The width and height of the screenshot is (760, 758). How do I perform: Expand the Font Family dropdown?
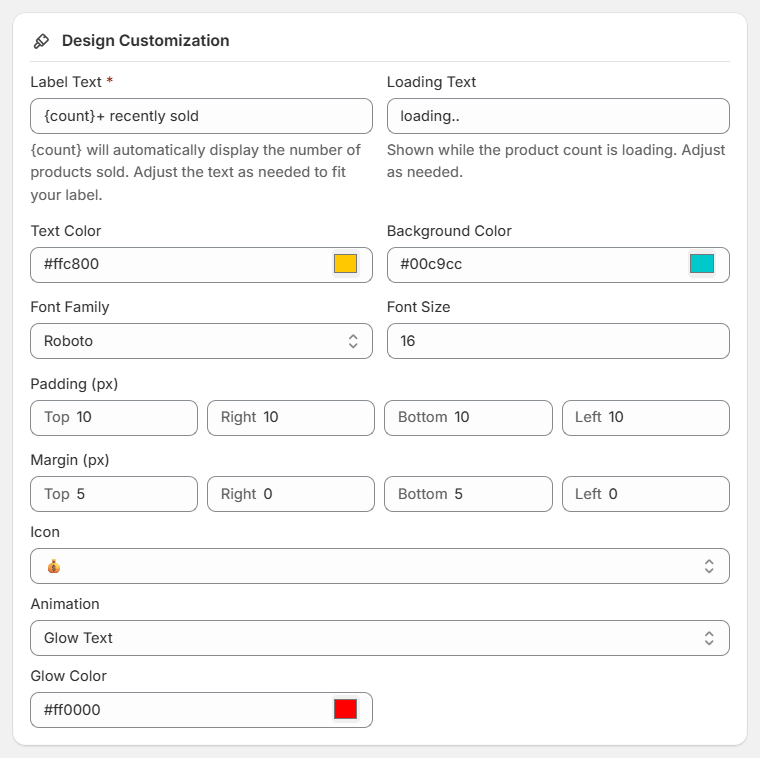(x=201, y=341)
